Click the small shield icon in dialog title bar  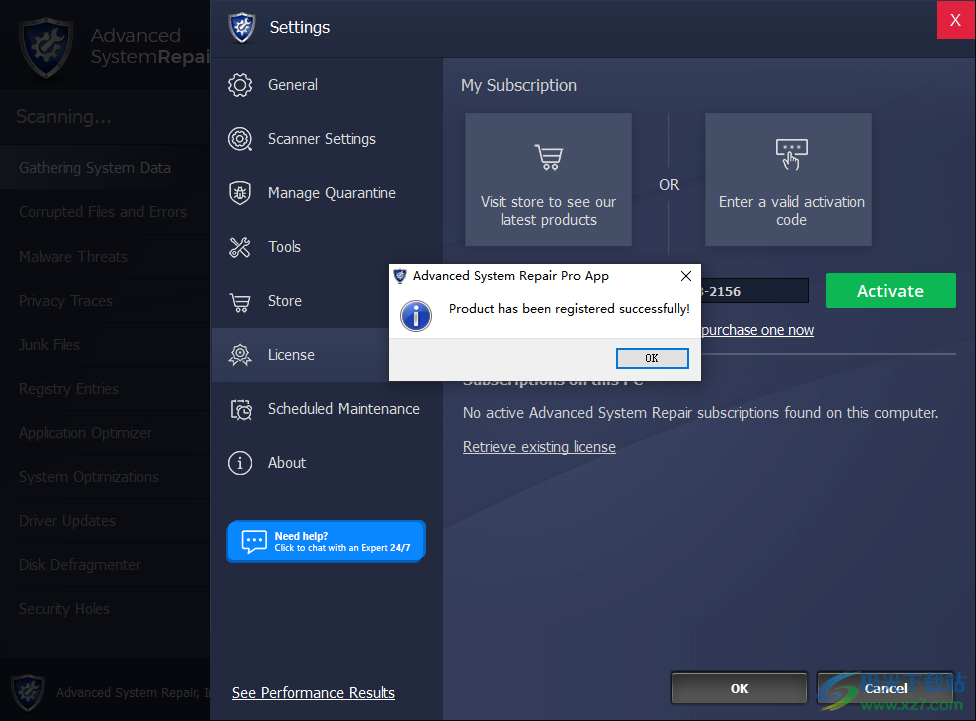coord(400,276)
